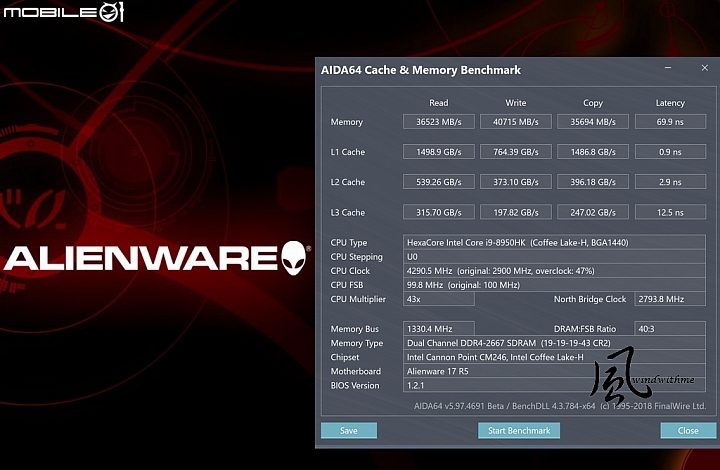This screenshot has height=470, width=720.
Task: Click Memory Bus field 1330.4 MHz
Action: pyautogui.click(x=439, y=329)
